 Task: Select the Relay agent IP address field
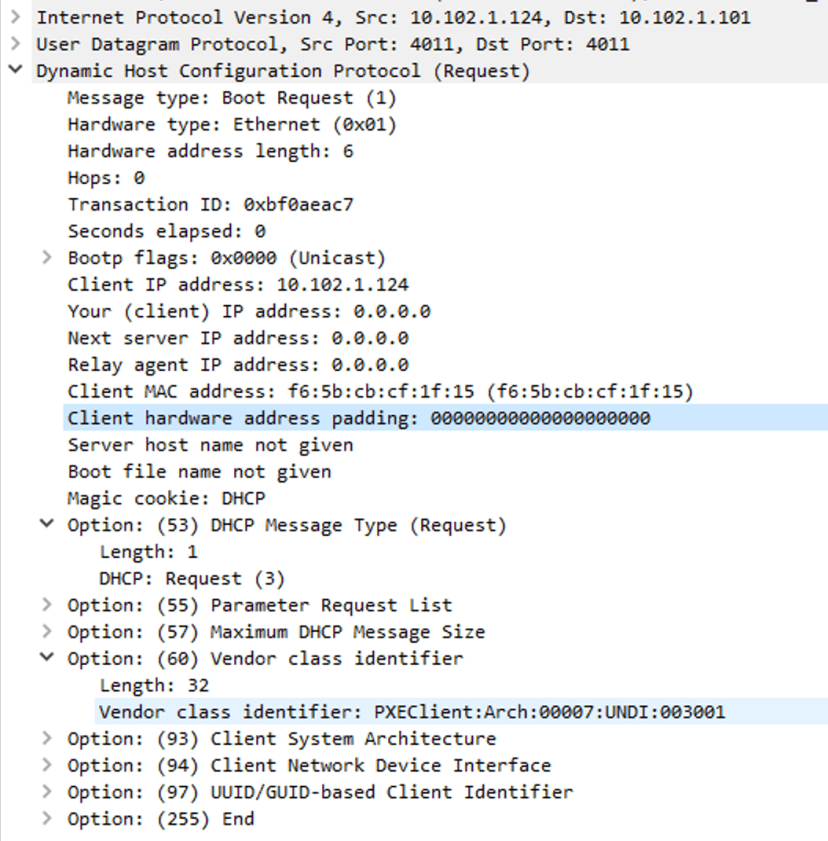click(x=200, y=364)
